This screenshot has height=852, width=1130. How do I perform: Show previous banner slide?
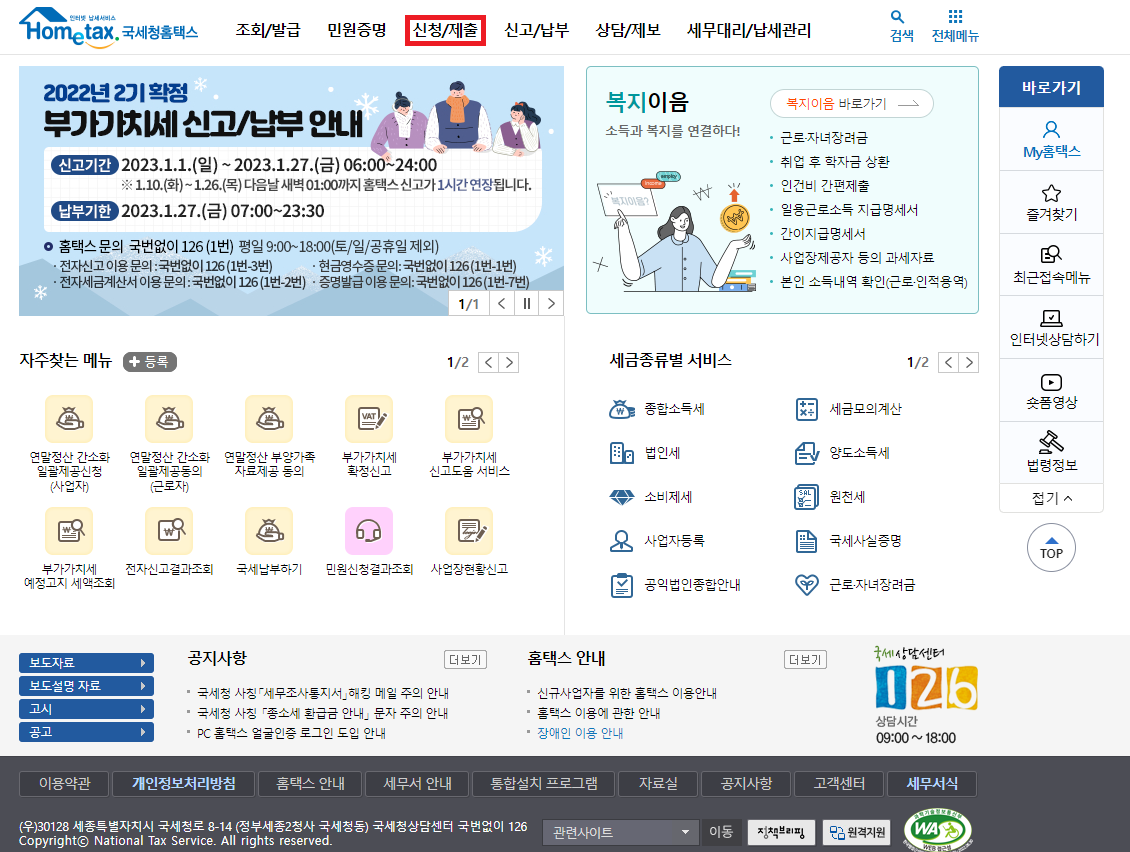tap(502, 303)
